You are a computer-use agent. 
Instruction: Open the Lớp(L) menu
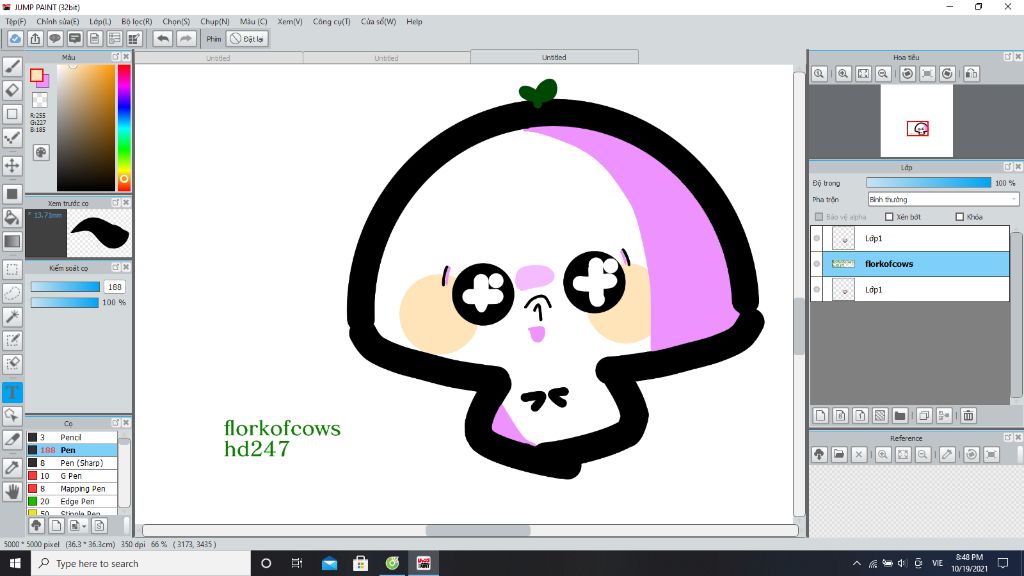tap(100, 22)
